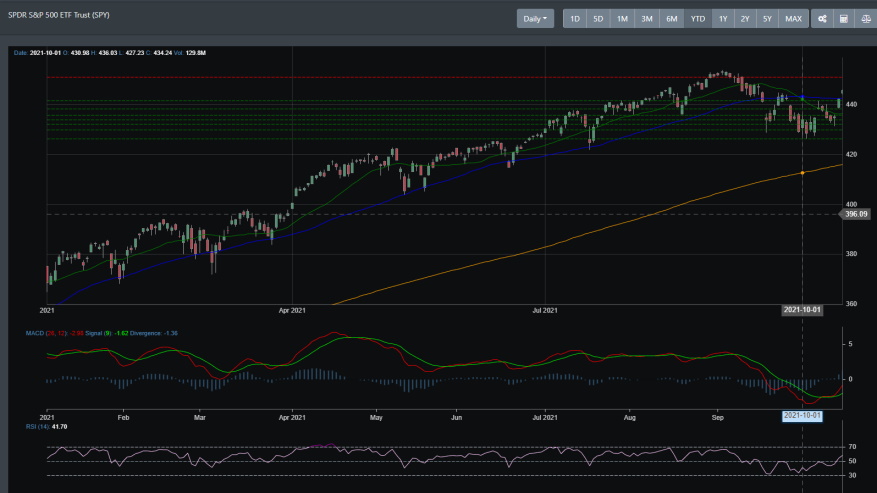Viewport: 877px width, 493px height.
Task: Click the Aug label on MACD axis
Action: tap(630, 417)
